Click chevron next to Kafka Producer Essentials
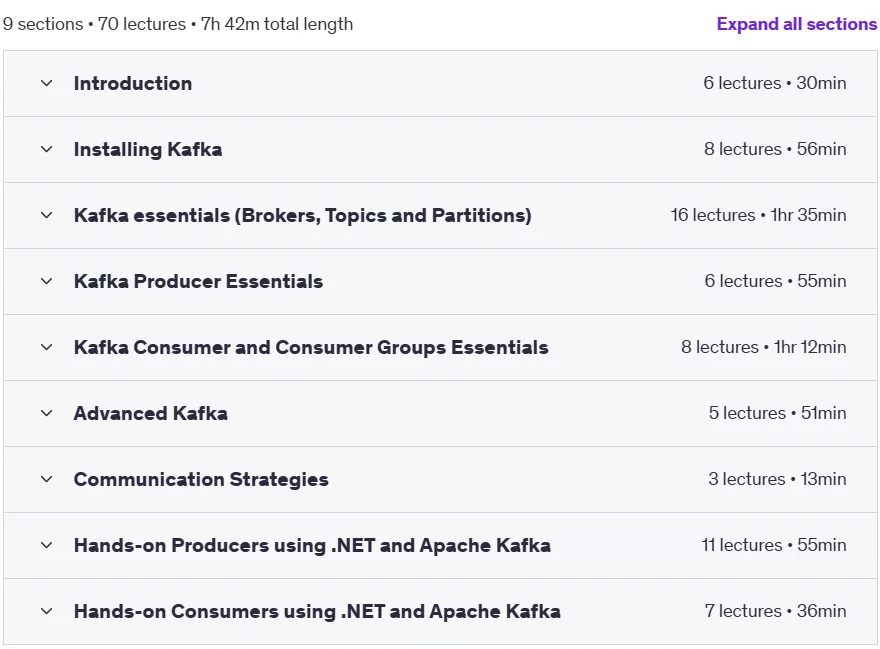880x649 pixels. (x=47, y=281)
